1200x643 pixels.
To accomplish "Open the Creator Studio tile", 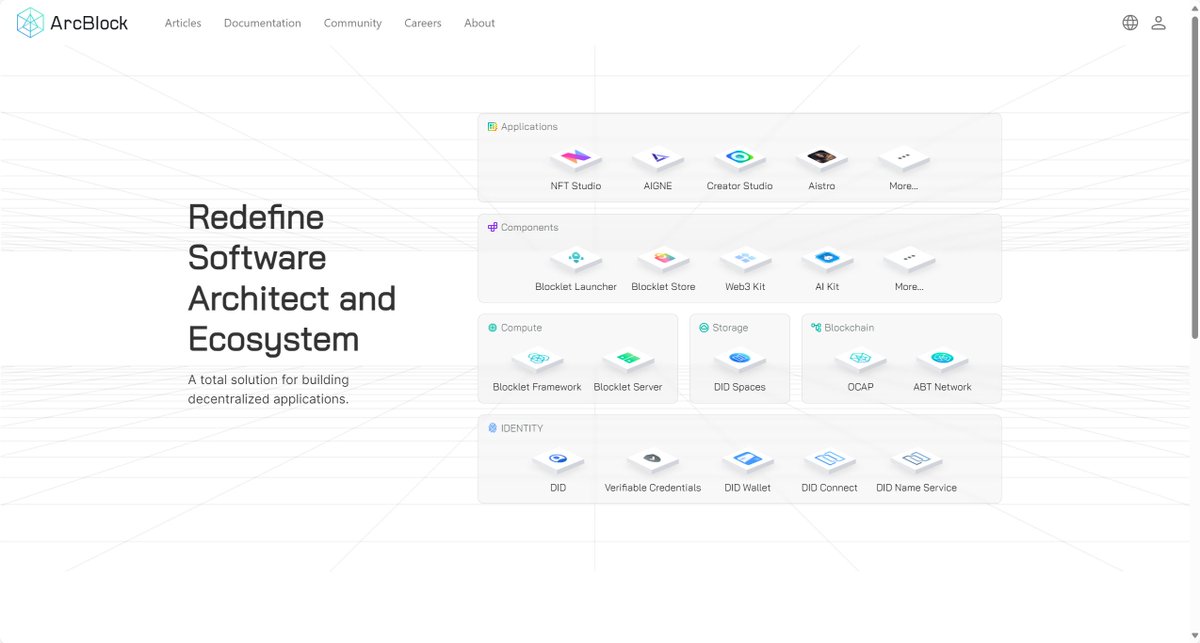I will tap(740, 168).
